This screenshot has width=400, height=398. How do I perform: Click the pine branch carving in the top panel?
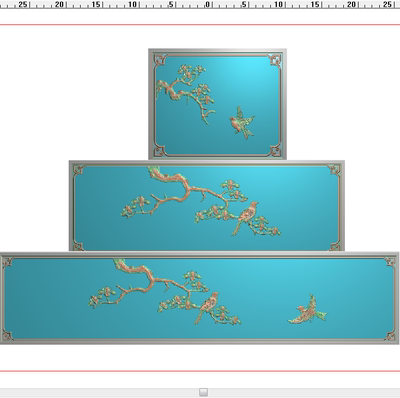point(186,93)
